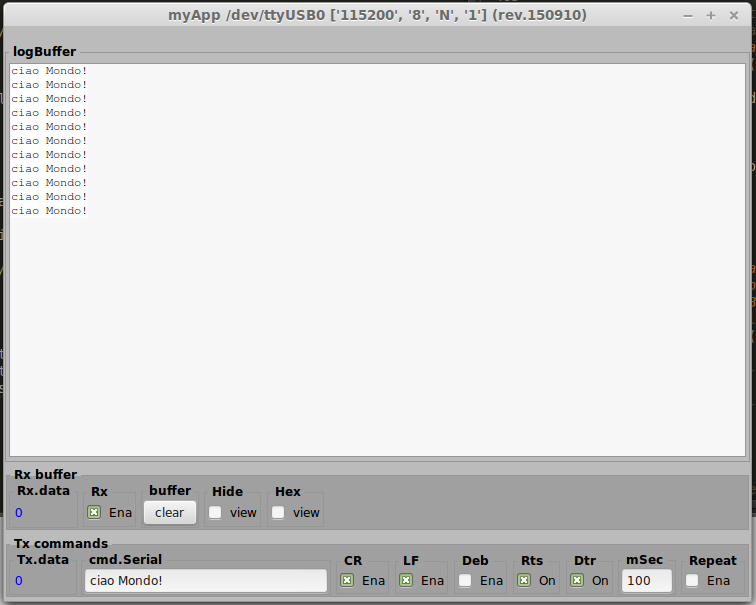Click the cmd.Serial text input field
756x605 pixels.
(x=205, y=580)
